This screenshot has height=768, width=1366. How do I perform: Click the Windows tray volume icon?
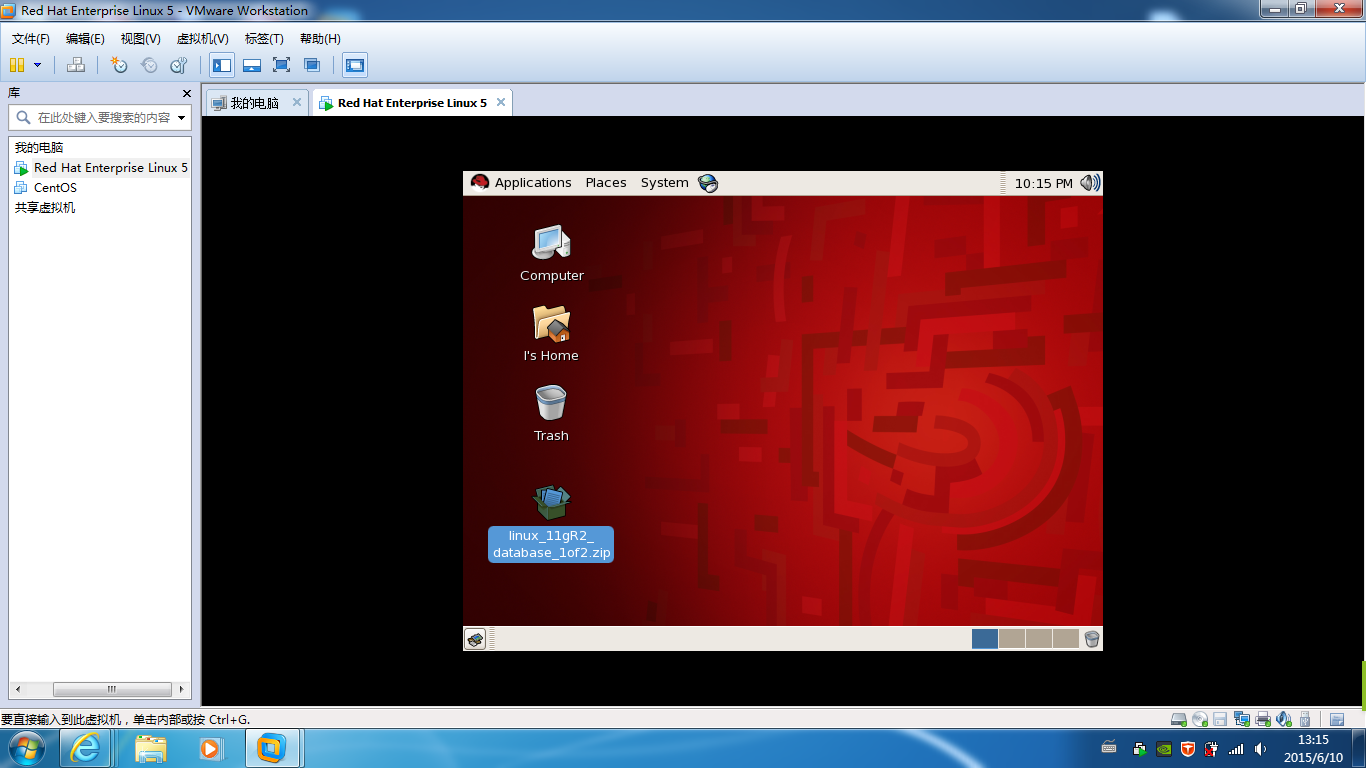(1260, 748)
